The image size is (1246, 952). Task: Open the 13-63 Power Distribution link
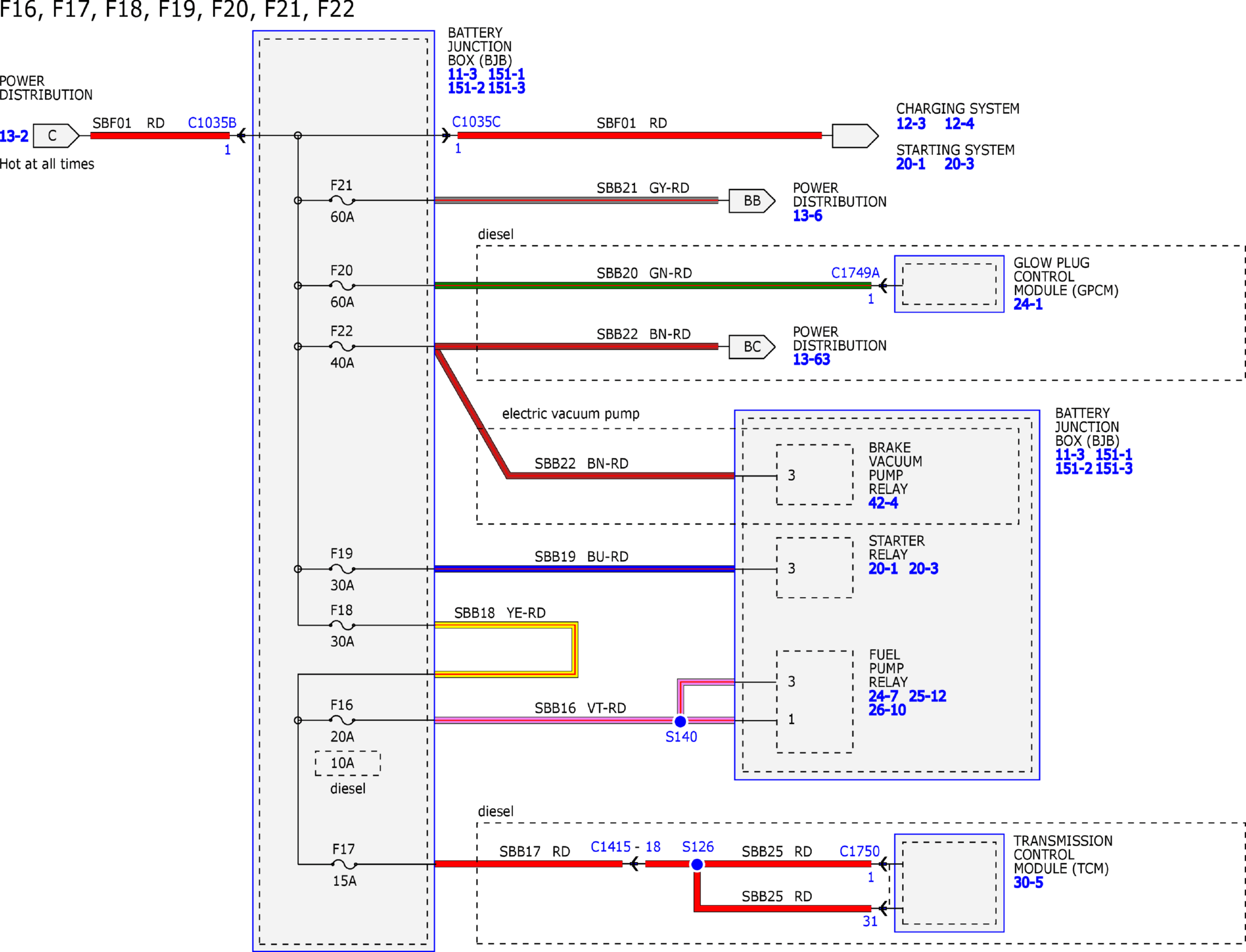(x=811, y=360)
